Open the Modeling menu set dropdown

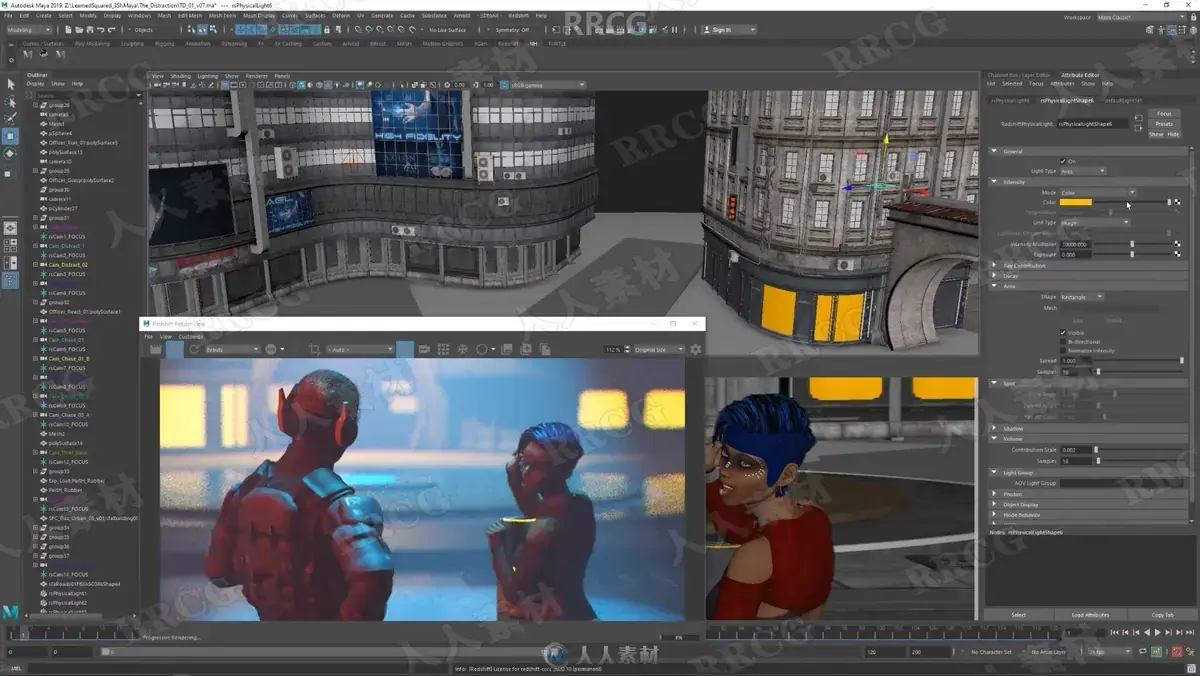30,30
